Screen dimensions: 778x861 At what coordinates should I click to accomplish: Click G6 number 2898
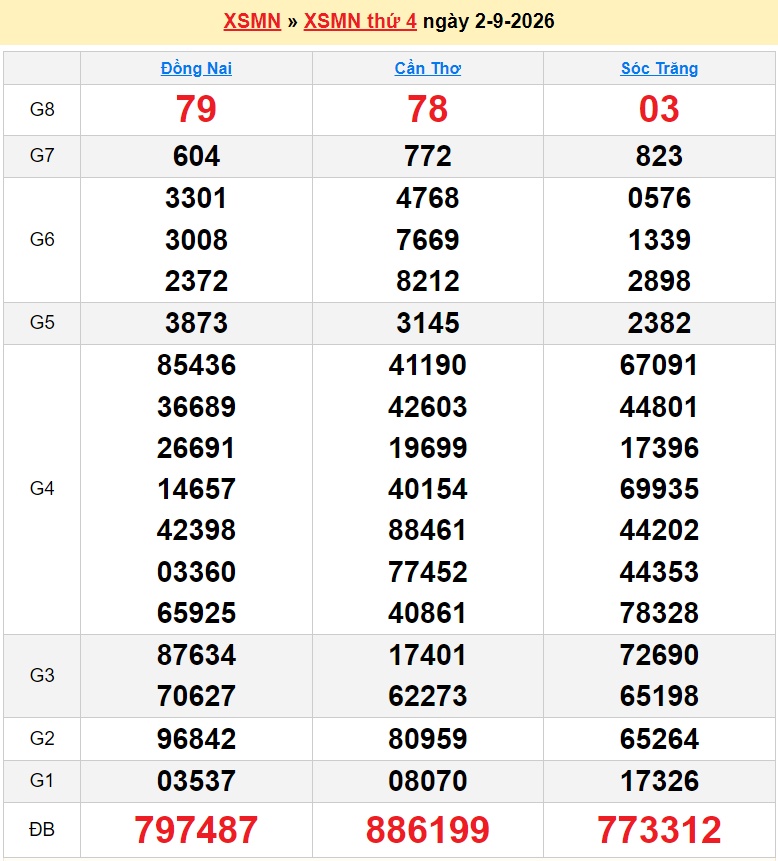point(659,281)
